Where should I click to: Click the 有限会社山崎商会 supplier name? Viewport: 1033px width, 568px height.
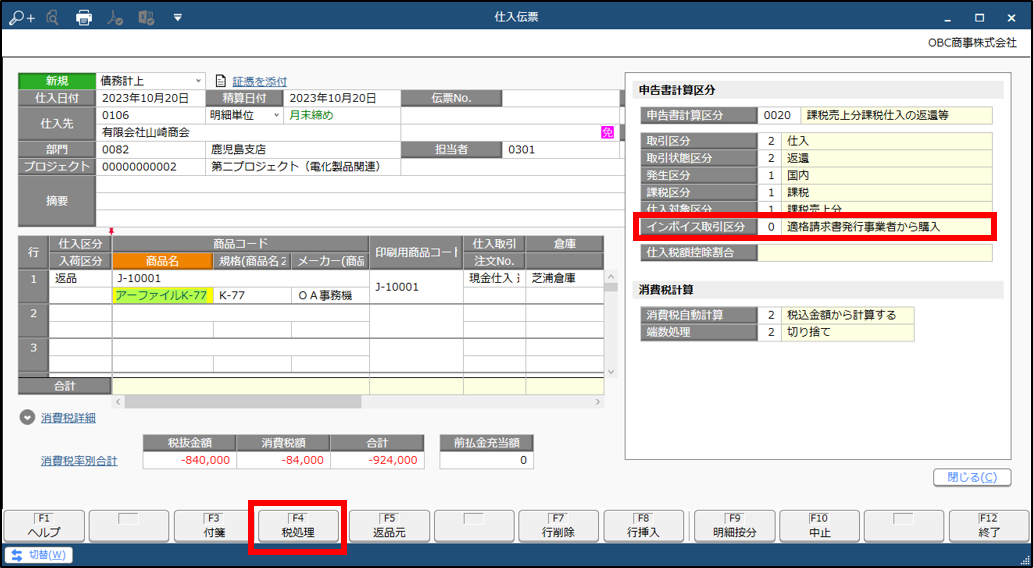click(x=146, y=132)
